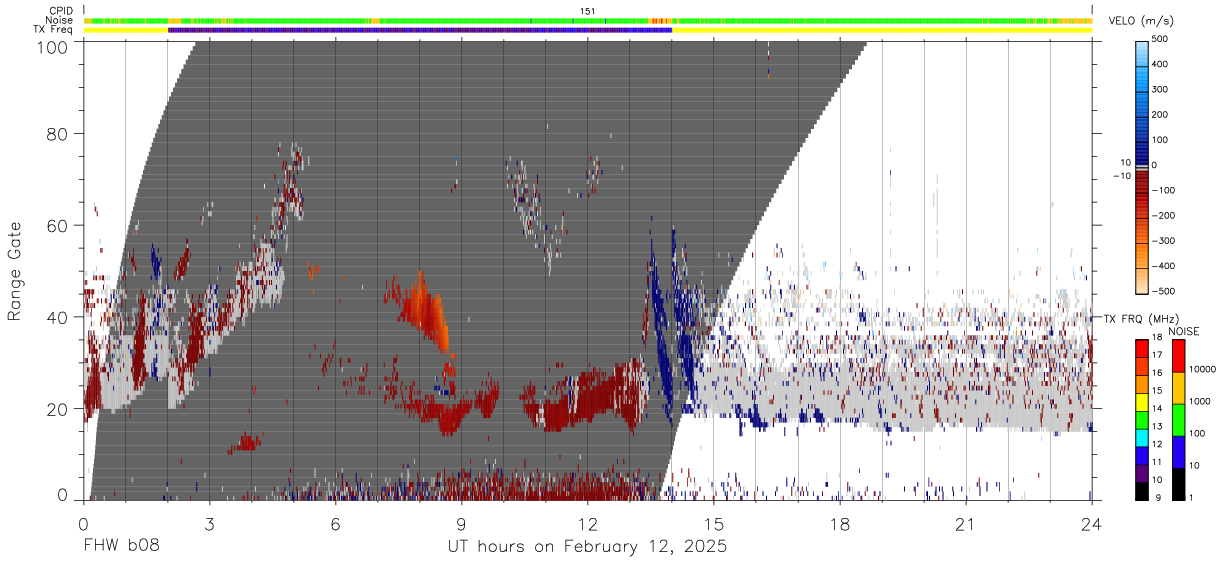1228x567 pixels.
Task: Click x-axis tick label 3
Action: tap(209, 523)
